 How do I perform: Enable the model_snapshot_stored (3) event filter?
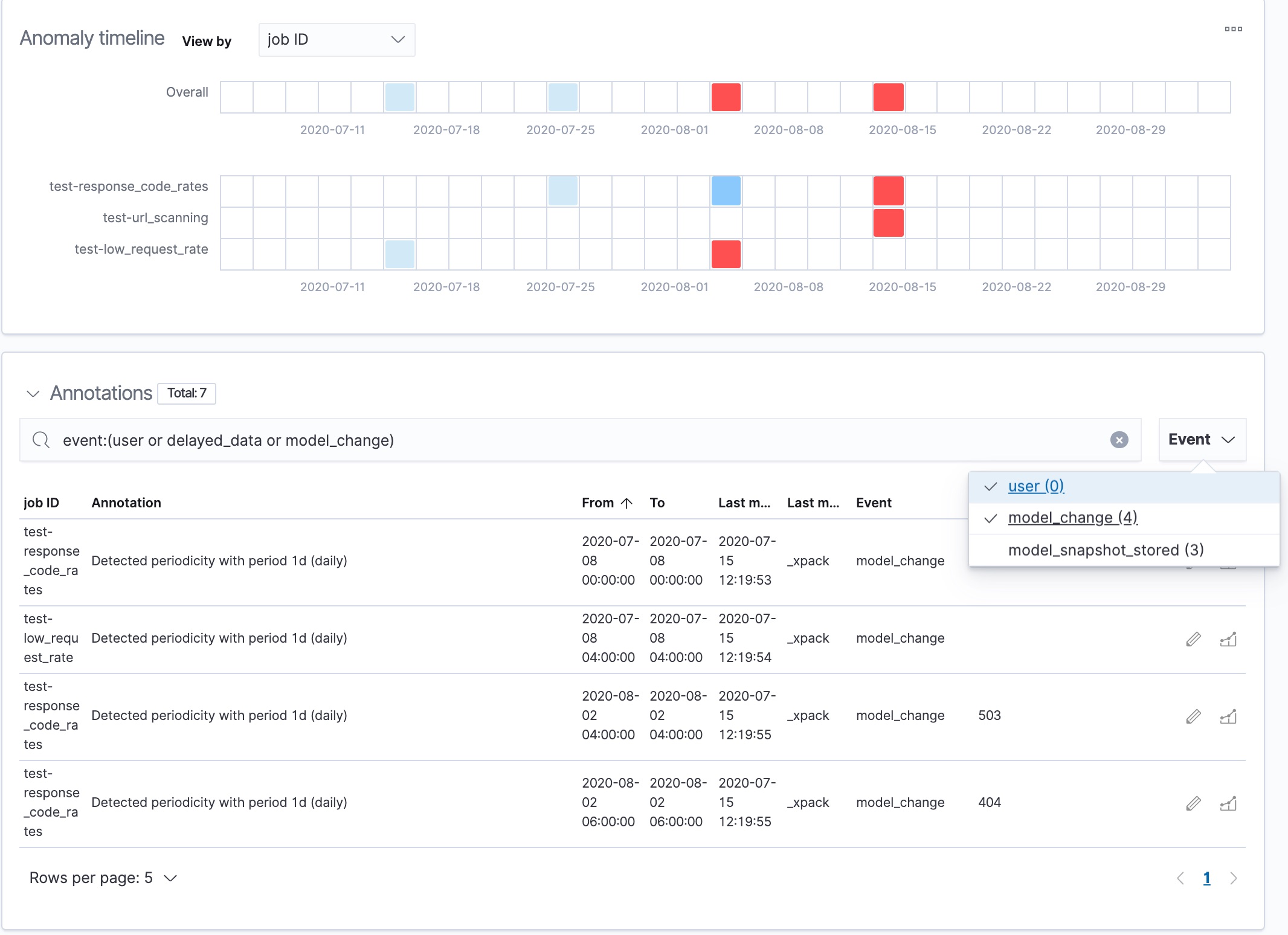[x=1106, y=550]
